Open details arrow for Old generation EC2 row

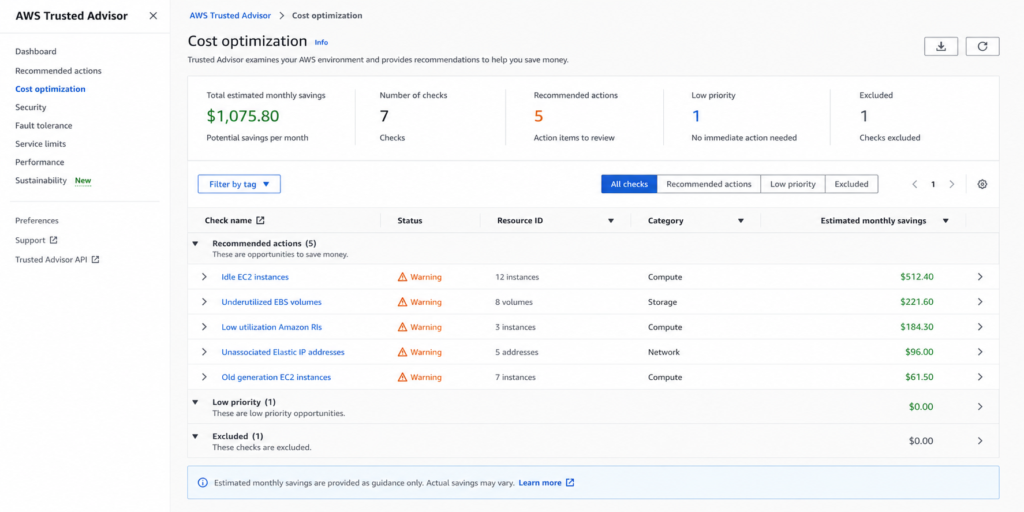(x=980, y=377)
